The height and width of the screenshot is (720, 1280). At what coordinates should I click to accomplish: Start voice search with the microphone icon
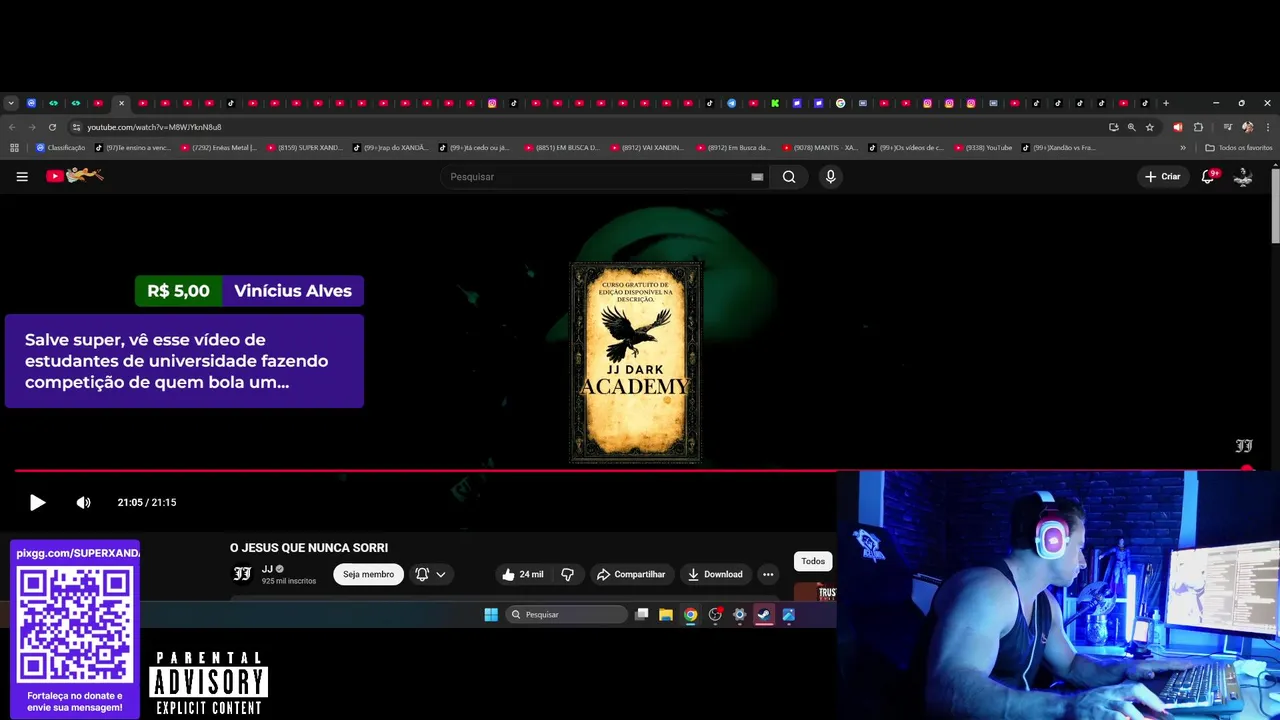(830, 177)
